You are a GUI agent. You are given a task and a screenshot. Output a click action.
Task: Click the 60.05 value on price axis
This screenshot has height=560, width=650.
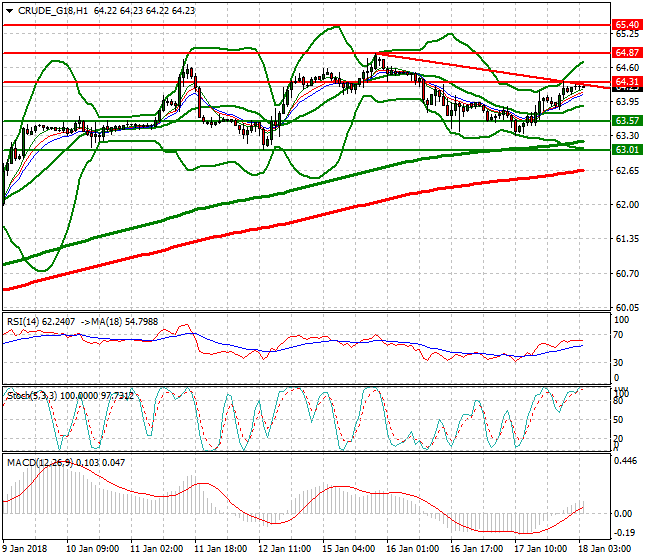[625, 307]
